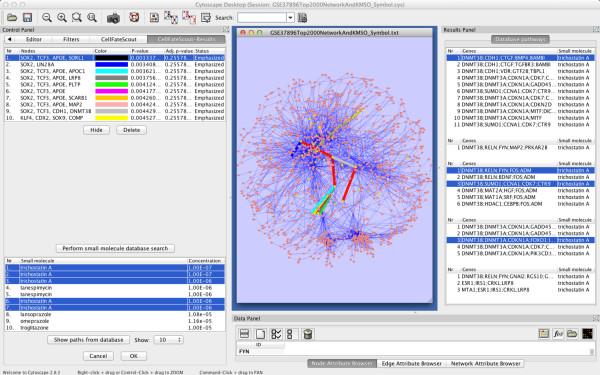This screenshot has height=375, width=600.
Task: Click Select Attributes icon in Data Panel
Action: pyautogui.click(x=244, y=334)
